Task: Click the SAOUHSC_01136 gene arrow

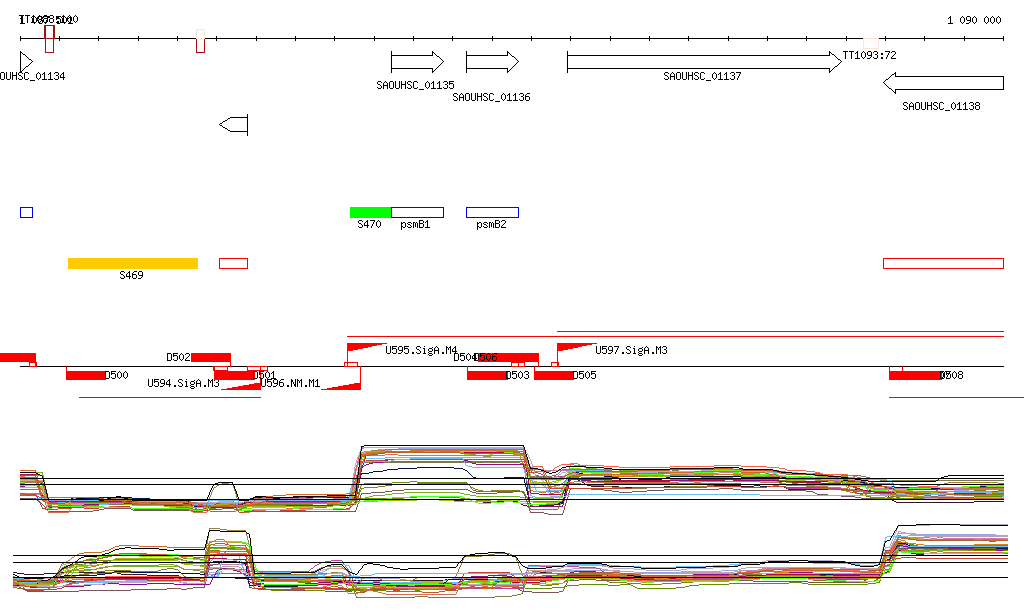Action: point(492,62)
